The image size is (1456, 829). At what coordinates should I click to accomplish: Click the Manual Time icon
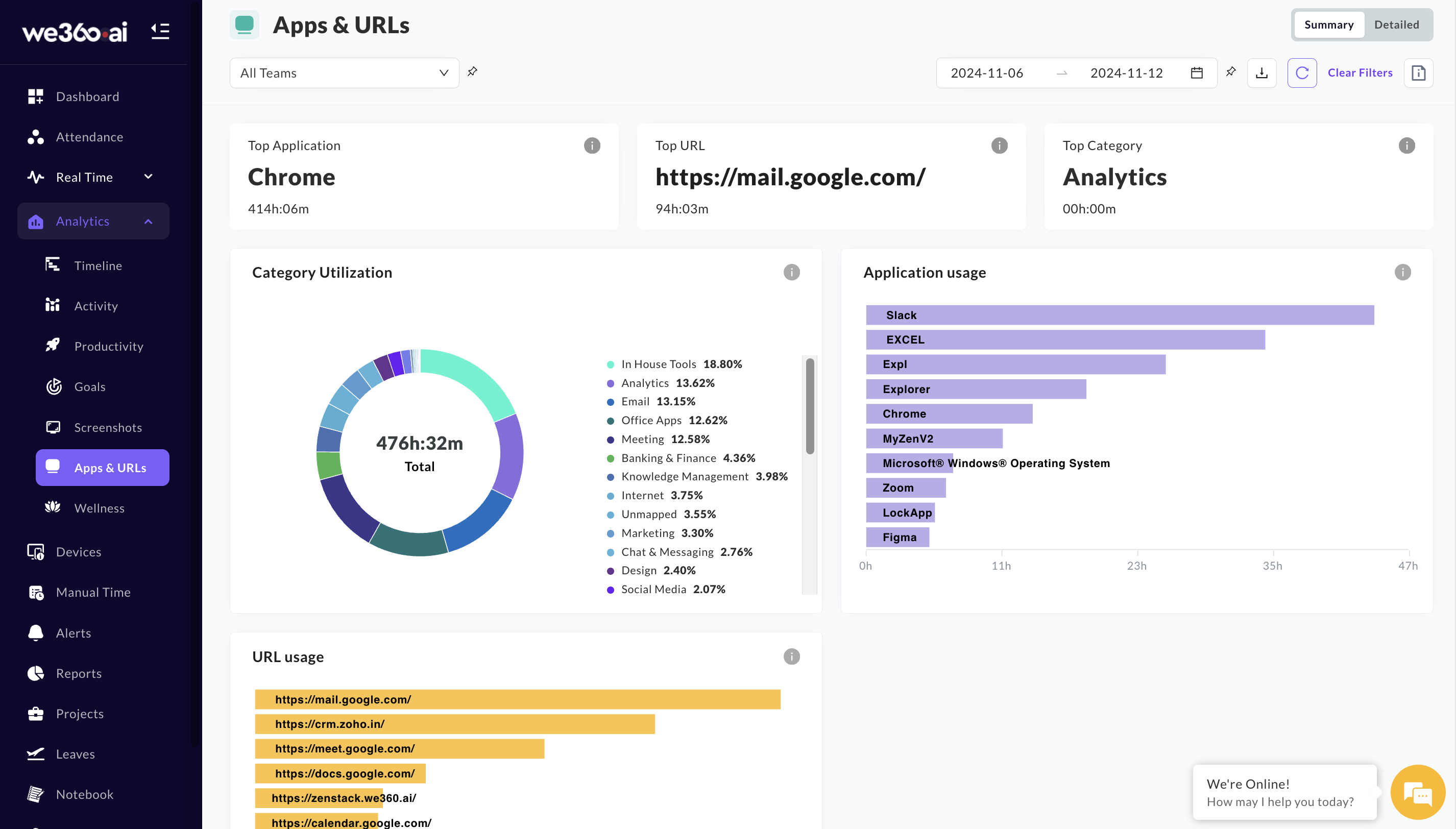pos(36,592)
